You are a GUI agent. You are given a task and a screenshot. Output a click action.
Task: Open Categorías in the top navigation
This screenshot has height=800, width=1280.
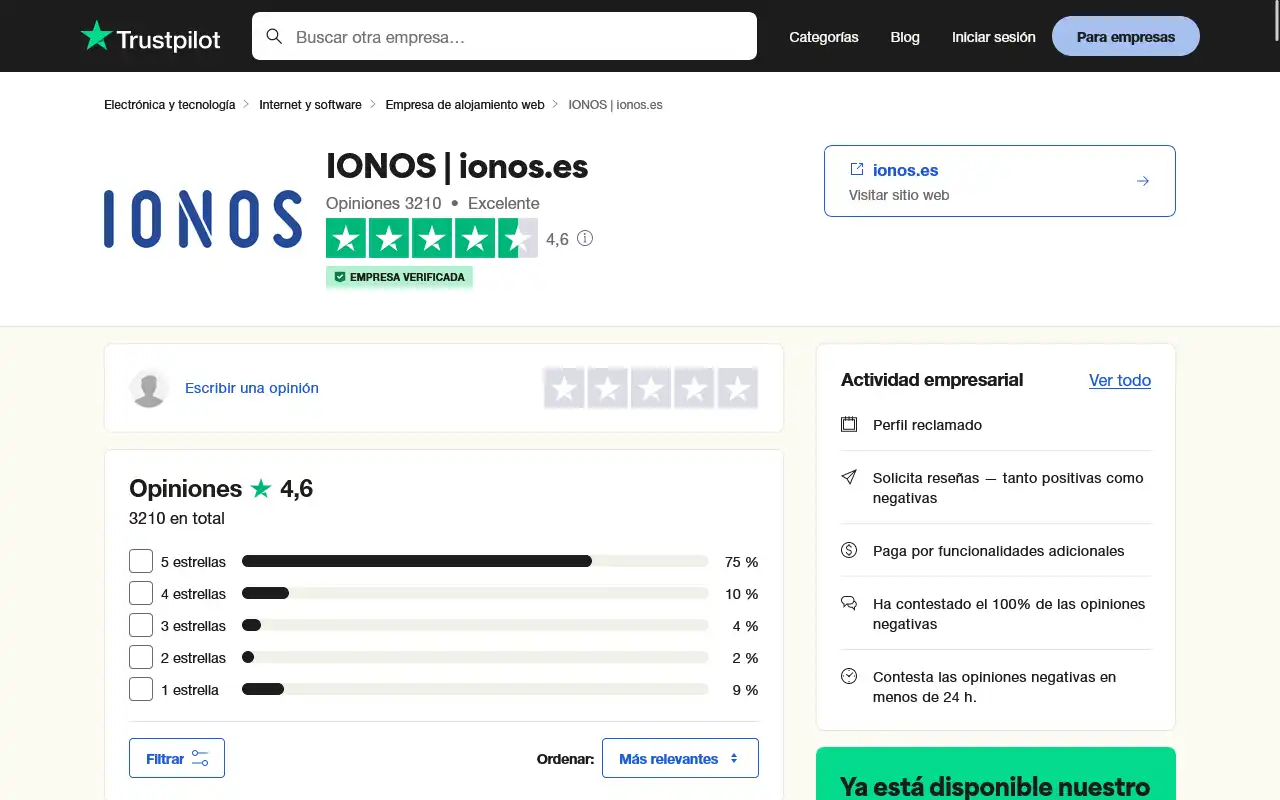tap(824, 37)
